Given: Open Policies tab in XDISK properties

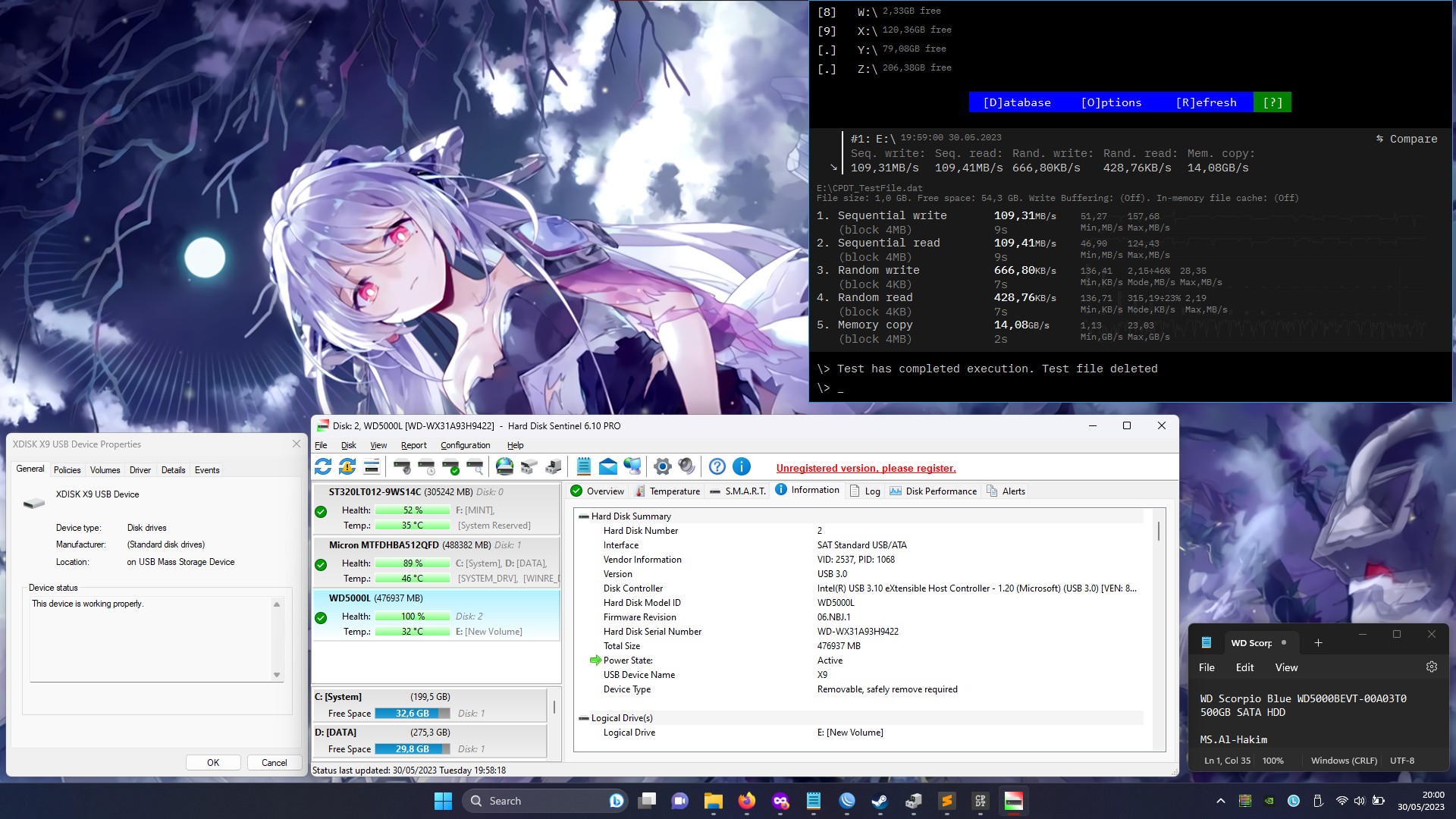Looking at the screenshot, I should click(x=67, y=470).
